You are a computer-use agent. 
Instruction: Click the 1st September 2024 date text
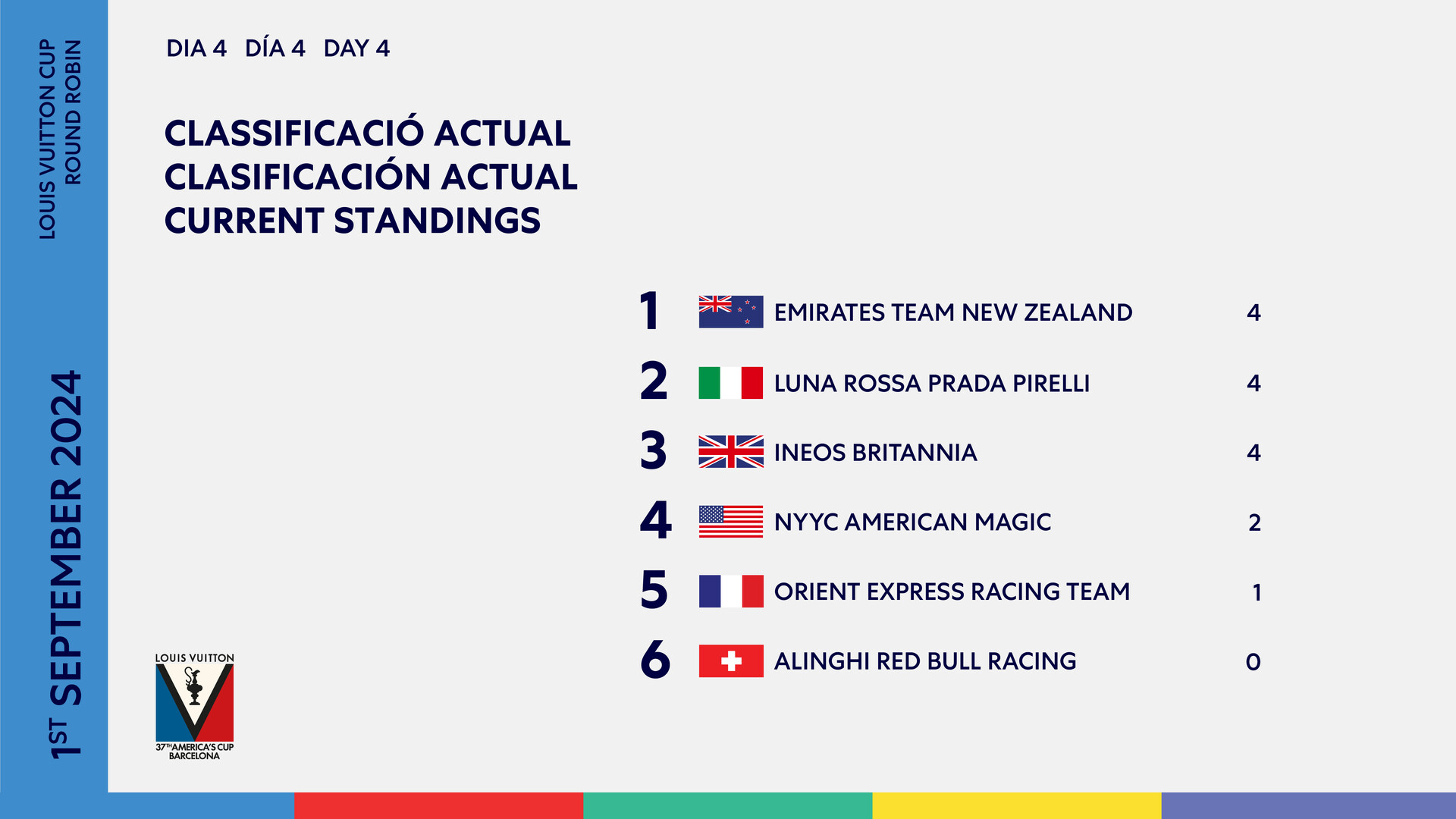(x=65, y=564)
